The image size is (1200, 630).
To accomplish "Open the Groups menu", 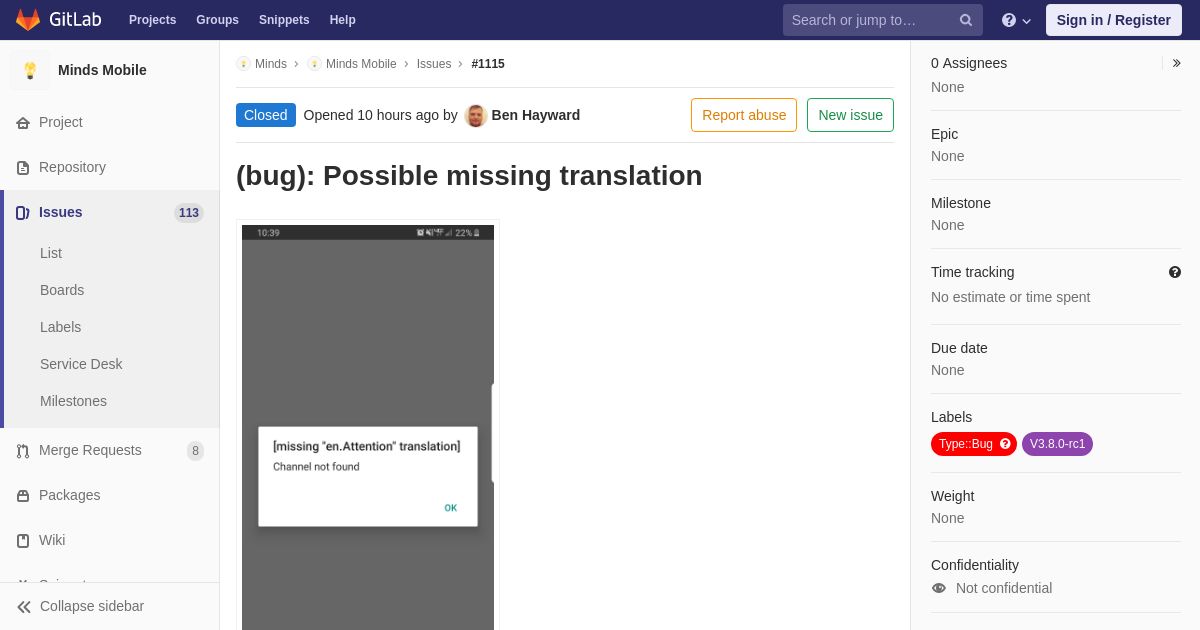I will pyautogui.click(x=217, y=20).
